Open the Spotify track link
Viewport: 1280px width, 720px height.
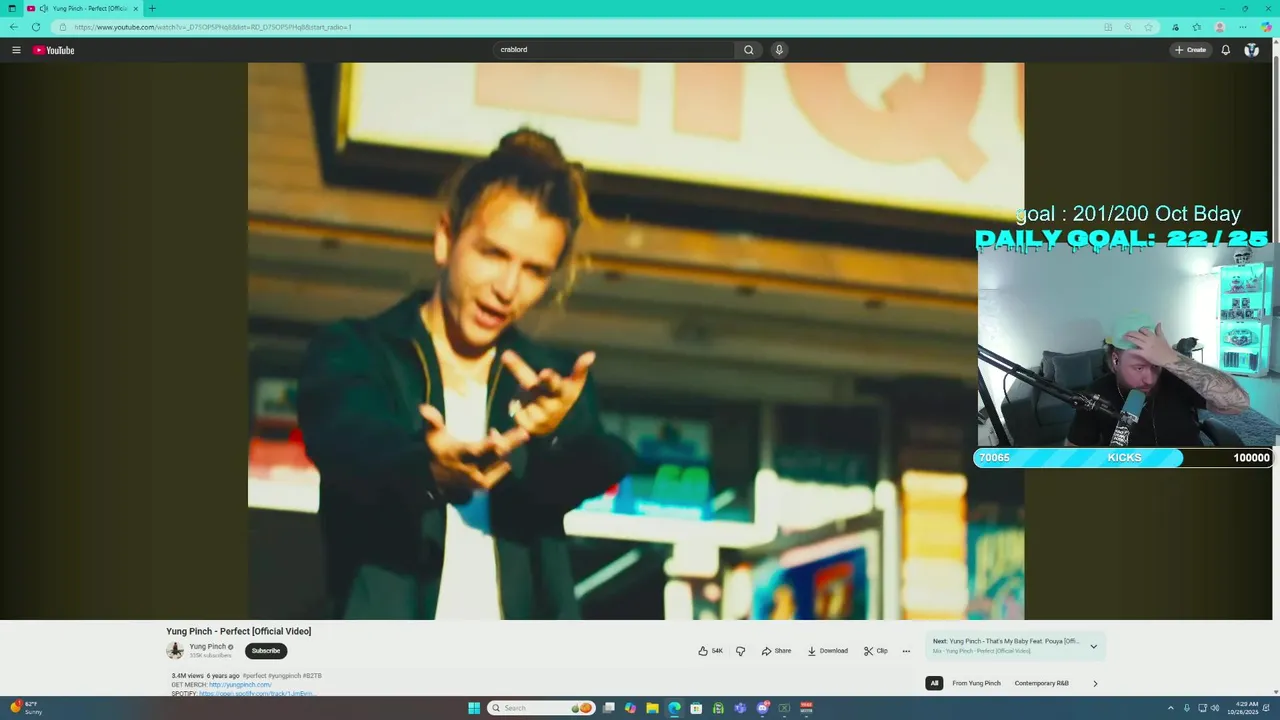(x=258, y=693)
